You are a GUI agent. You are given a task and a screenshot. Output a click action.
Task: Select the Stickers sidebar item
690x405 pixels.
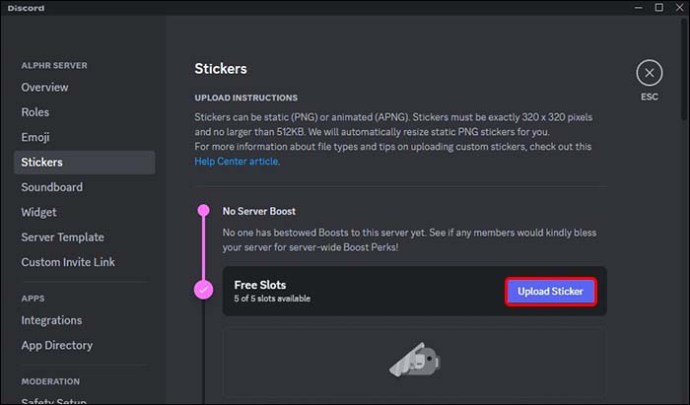pyautogui.click(x=42, y=162)
